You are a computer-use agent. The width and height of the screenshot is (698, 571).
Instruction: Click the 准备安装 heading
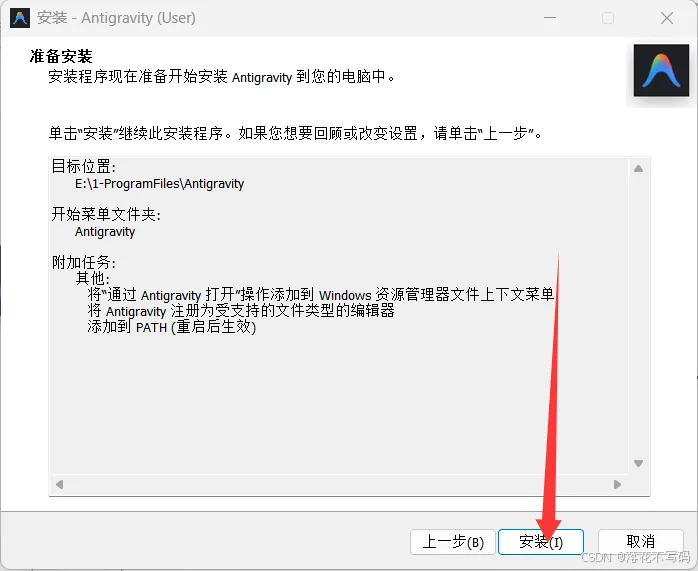point(61,57)
